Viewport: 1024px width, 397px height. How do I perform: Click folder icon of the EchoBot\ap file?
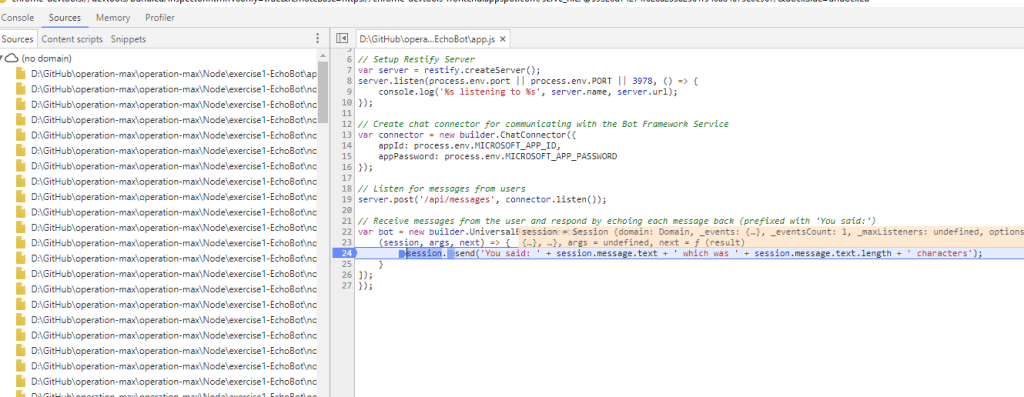pos(21,74)
